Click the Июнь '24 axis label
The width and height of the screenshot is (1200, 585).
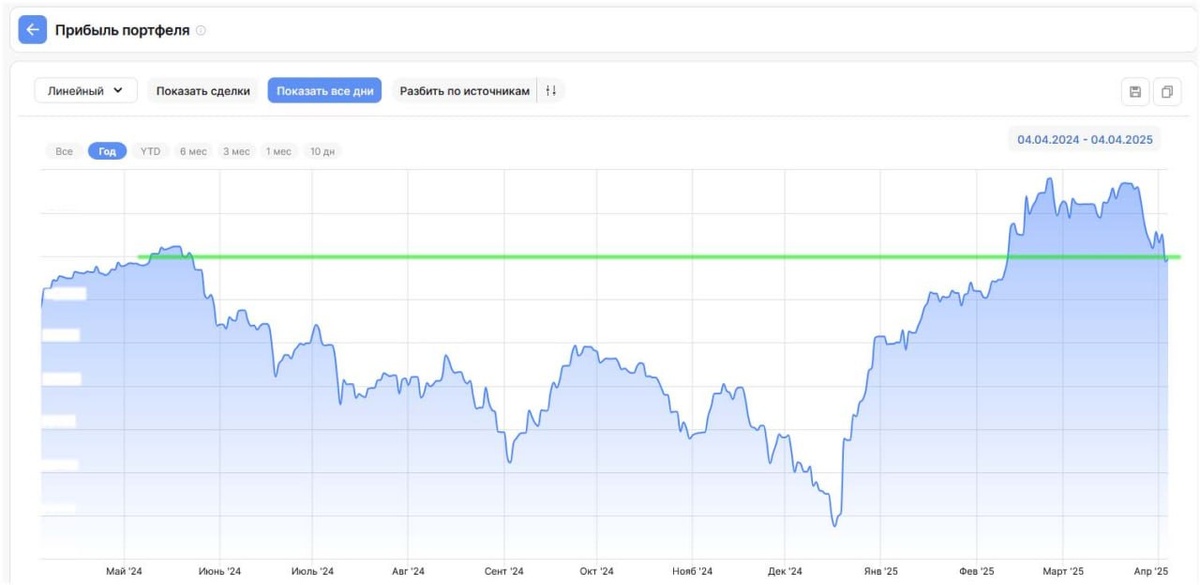click(219, 571)
